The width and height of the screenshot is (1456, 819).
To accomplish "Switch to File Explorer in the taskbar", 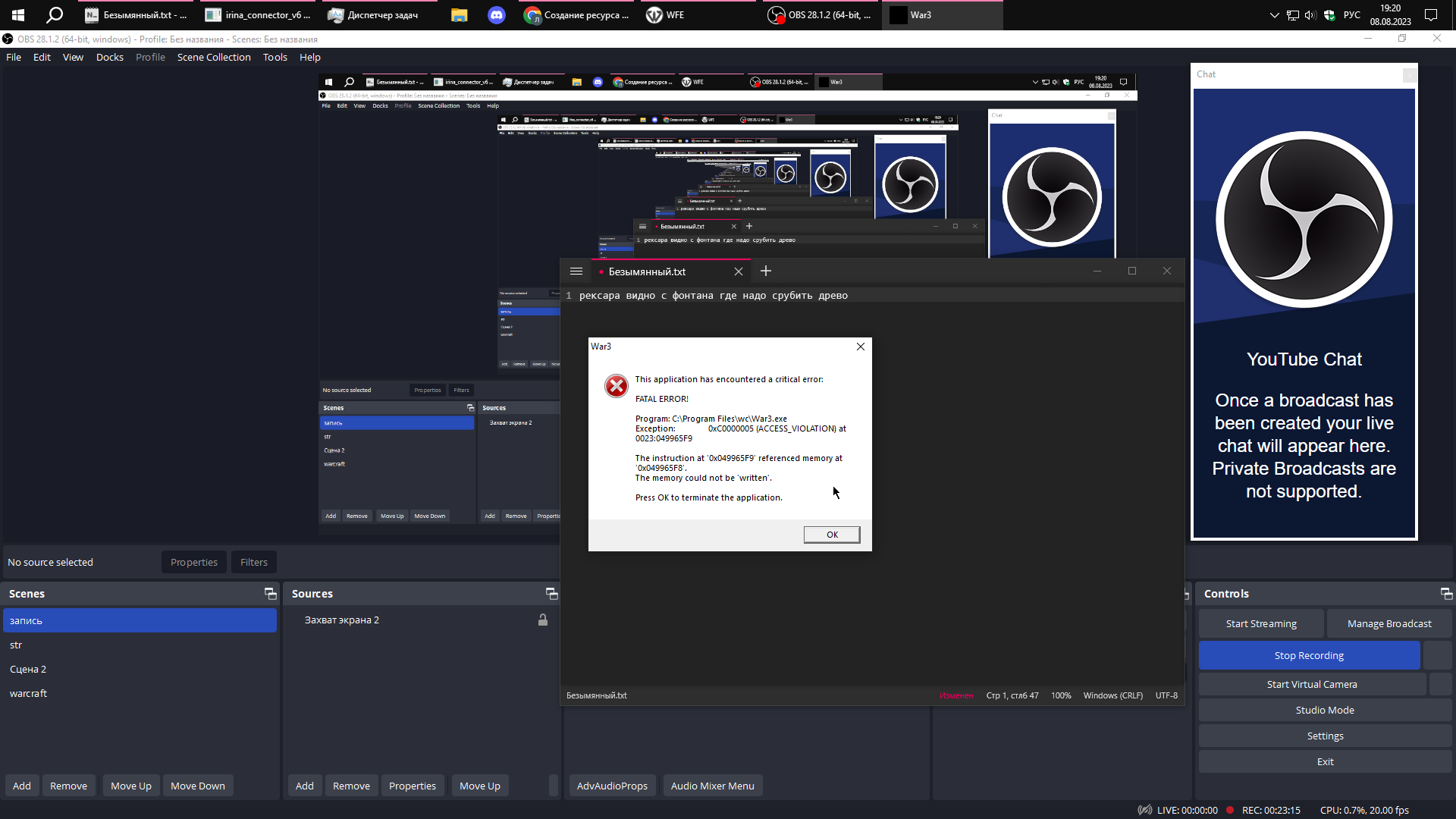I will [459, 15].
